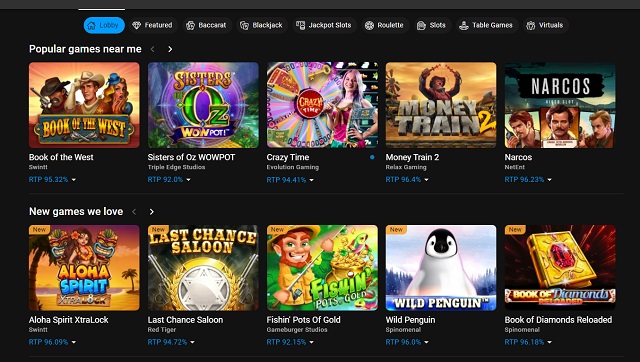
Task: Click the Sisters of Oz WOWPOT title
Action: pyautogui.click(x=191, y=157)
